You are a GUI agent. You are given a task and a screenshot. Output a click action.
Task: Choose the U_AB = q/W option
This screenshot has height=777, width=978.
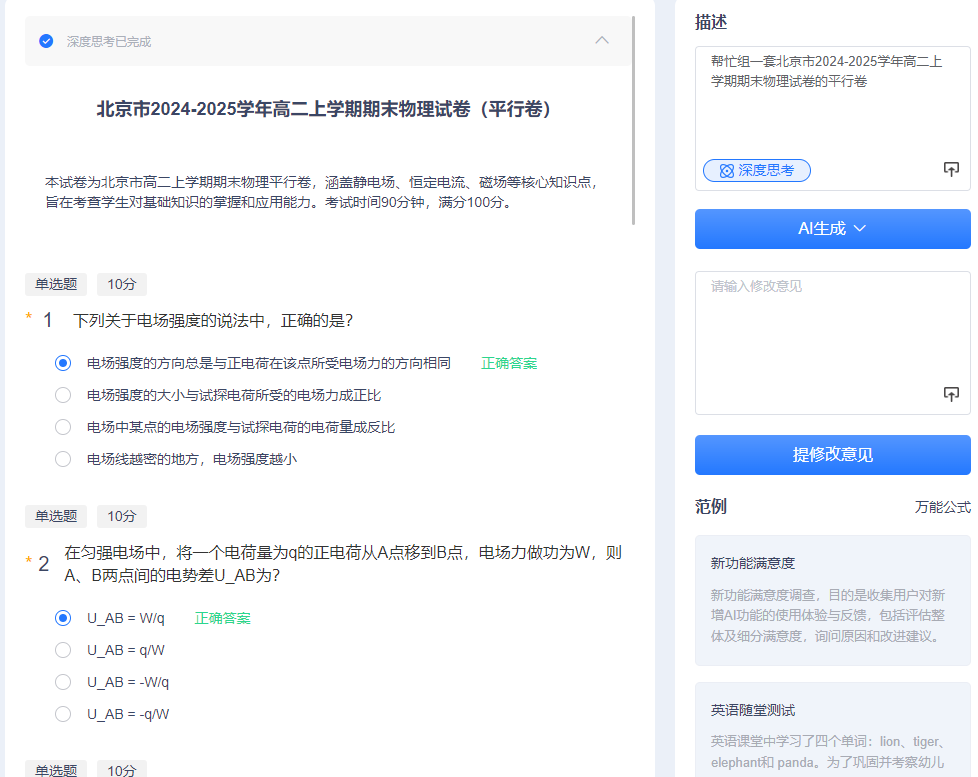(x=63, y=650)
